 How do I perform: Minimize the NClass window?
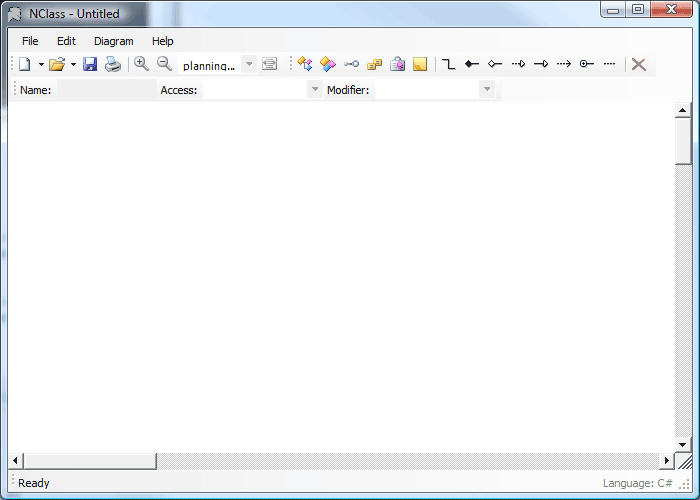coord(613,9)
